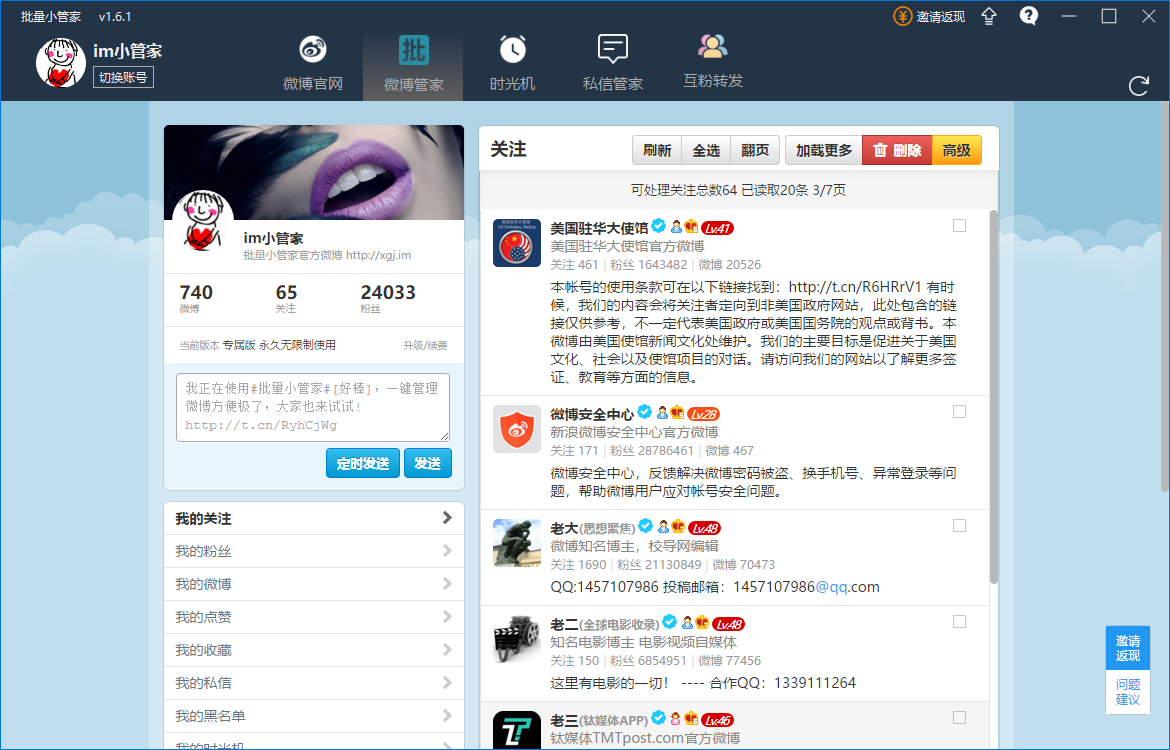This screenshot has width=1170, height=750.
Task: Click the 升级/续费 link
Action: [425, 346]
